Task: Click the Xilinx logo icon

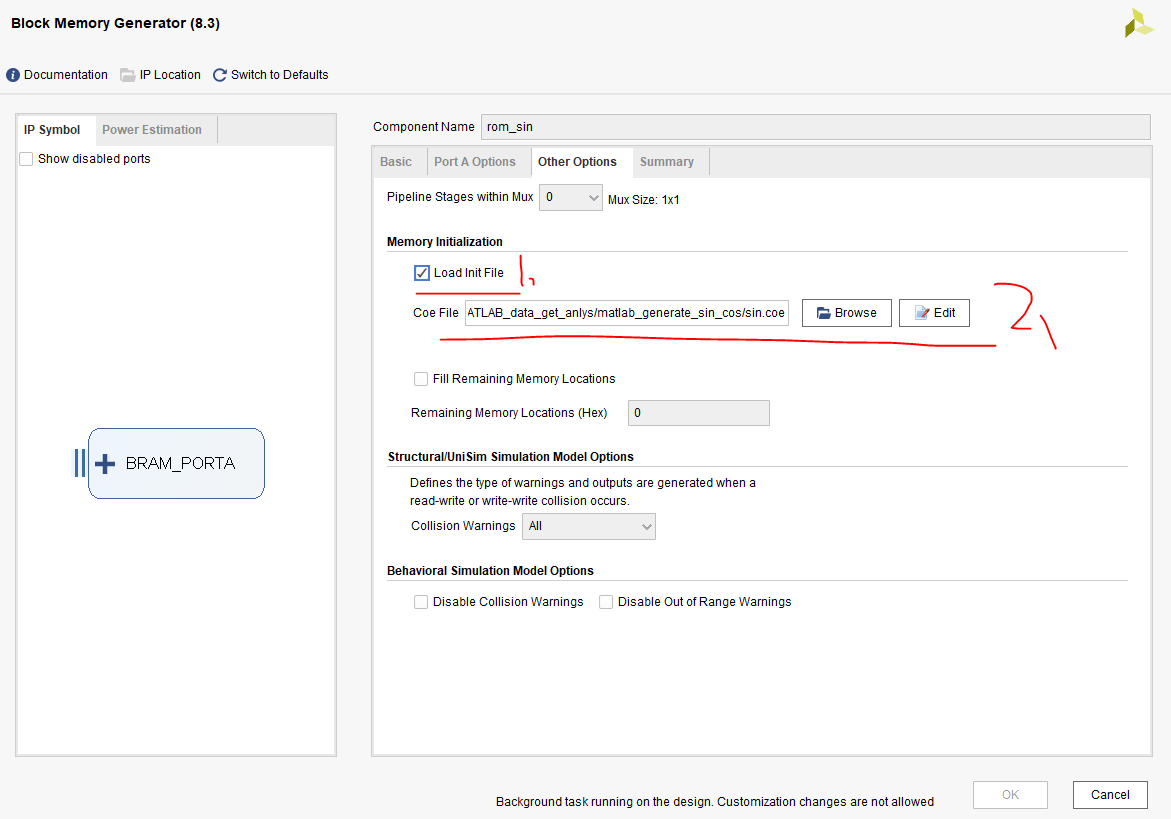Action: click(1138, 24)
